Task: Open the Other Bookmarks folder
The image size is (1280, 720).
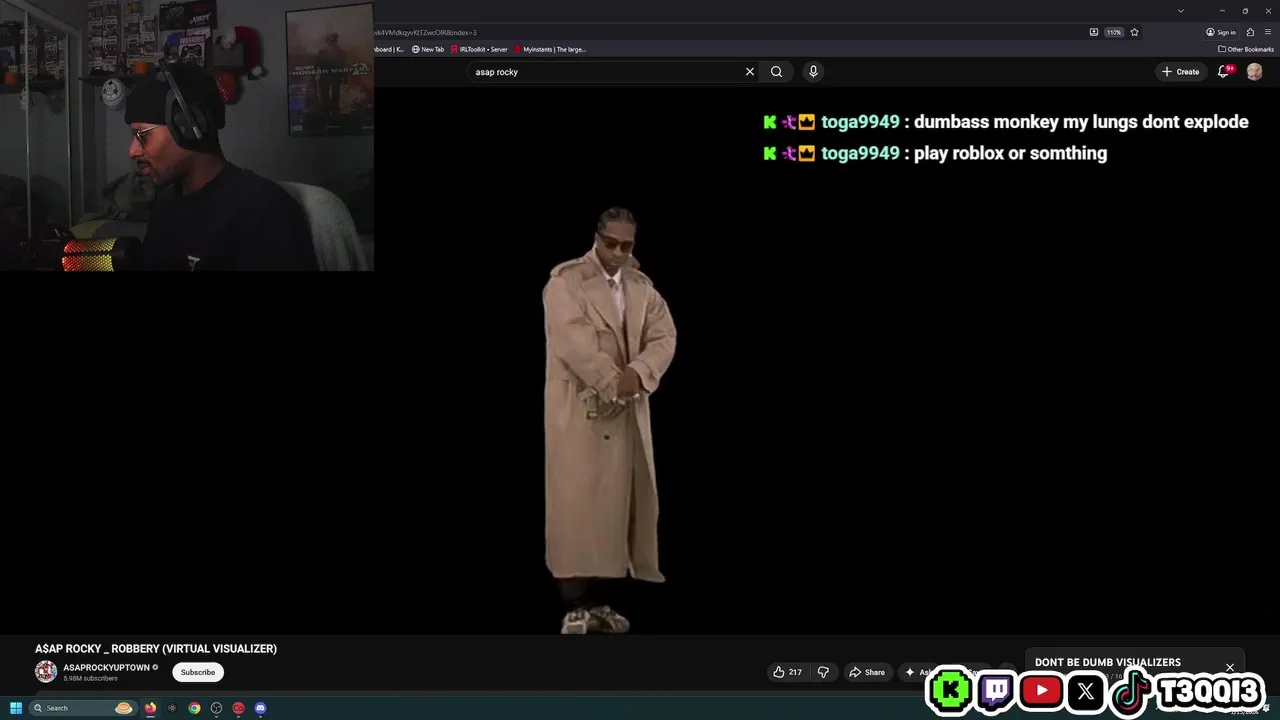Action: [1246, 49]
